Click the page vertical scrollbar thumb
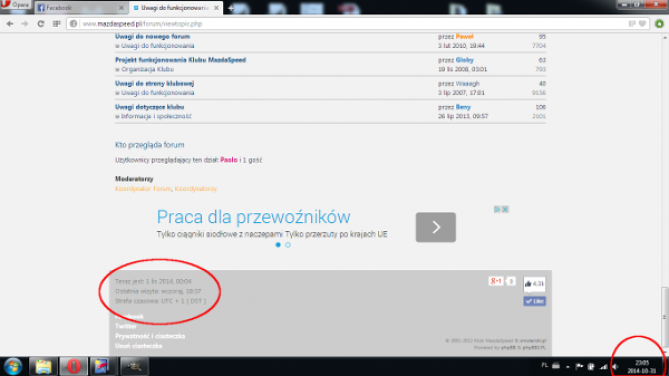The image size is (669, 376). [x=664, y=316]
